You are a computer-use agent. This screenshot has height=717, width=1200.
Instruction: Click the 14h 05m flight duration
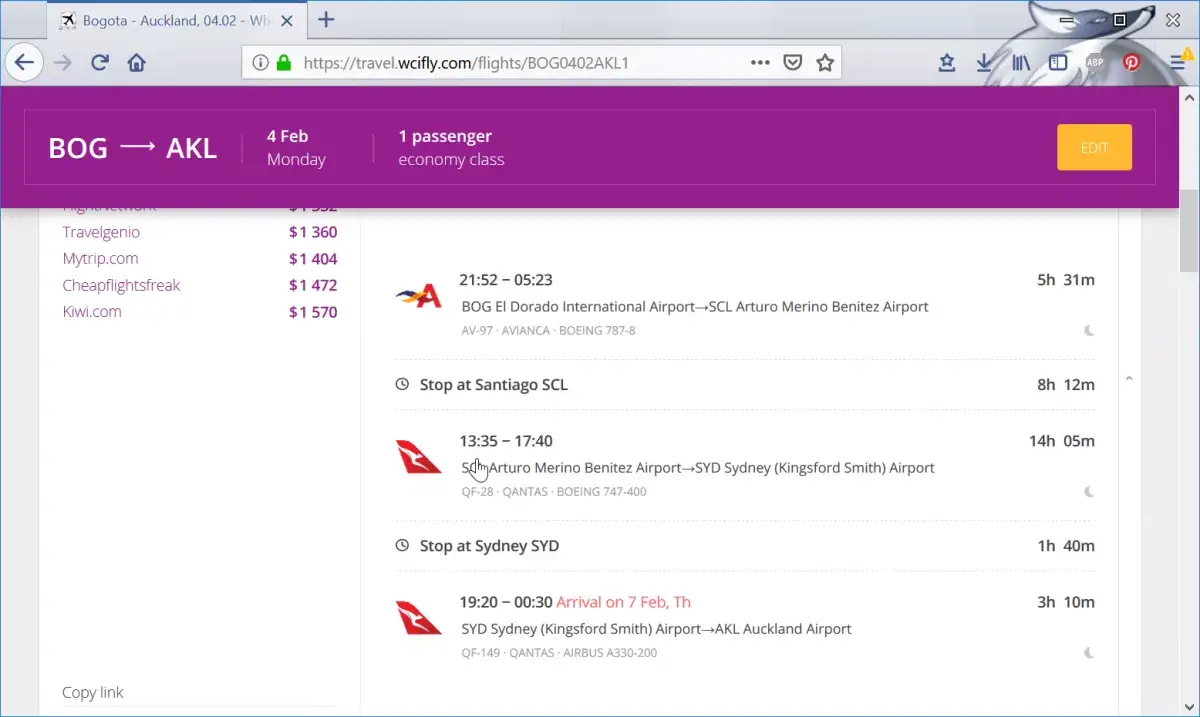(x=1062, y=441)
